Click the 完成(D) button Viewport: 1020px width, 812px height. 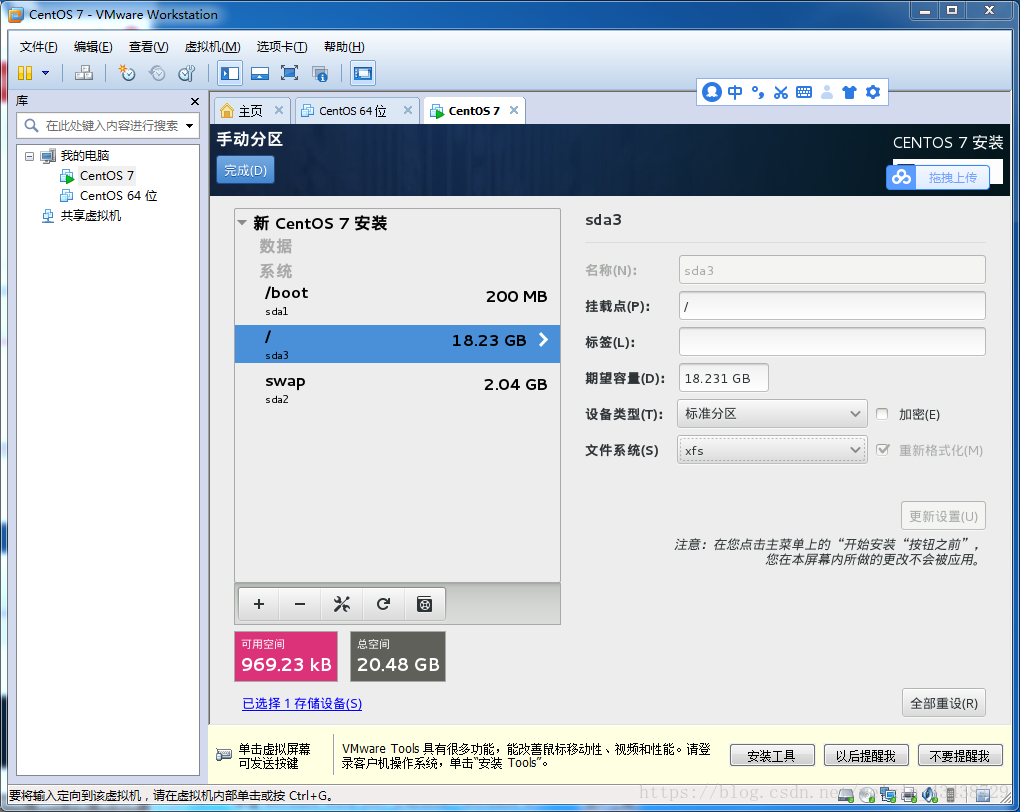(245, 170)
